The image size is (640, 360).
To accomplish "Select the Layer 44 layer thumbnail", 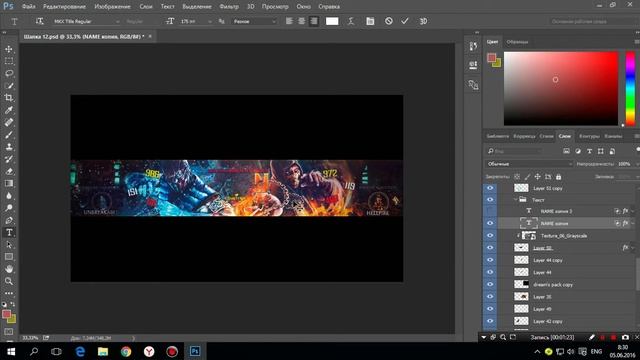I will click(x=521, y=272).
